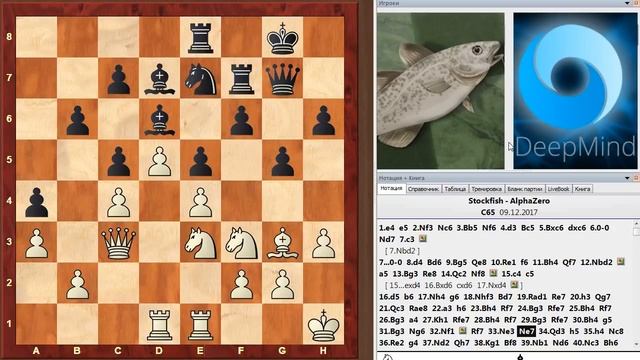This screenshot has width=640, height=360.
Task: Click the white pawn on c4
Action: 119,202
